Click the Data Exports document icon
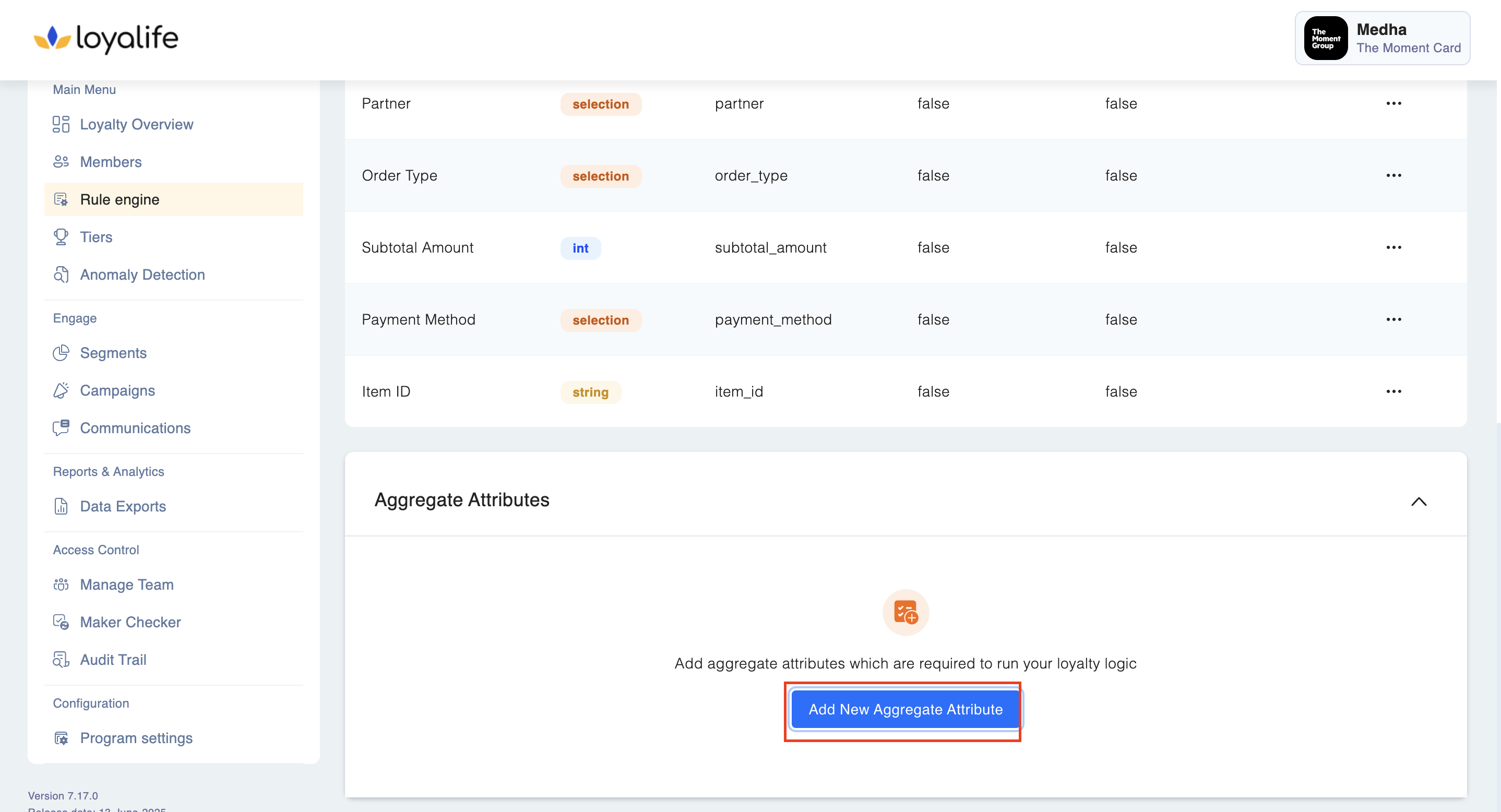Image resolution: width=1501 pixels, height=812 pixels. point(61,506)
